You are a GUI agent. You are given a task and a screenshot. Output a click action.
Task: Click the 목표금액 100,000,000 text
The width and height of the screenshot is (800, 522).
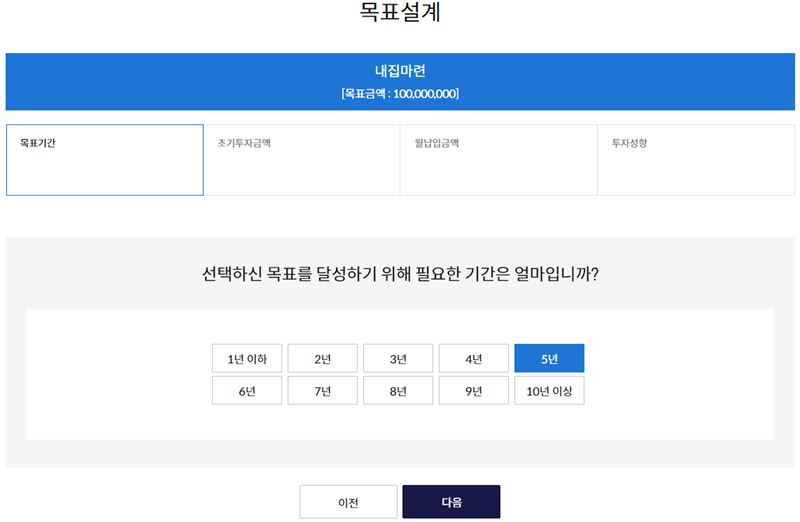tap(400, 93)
